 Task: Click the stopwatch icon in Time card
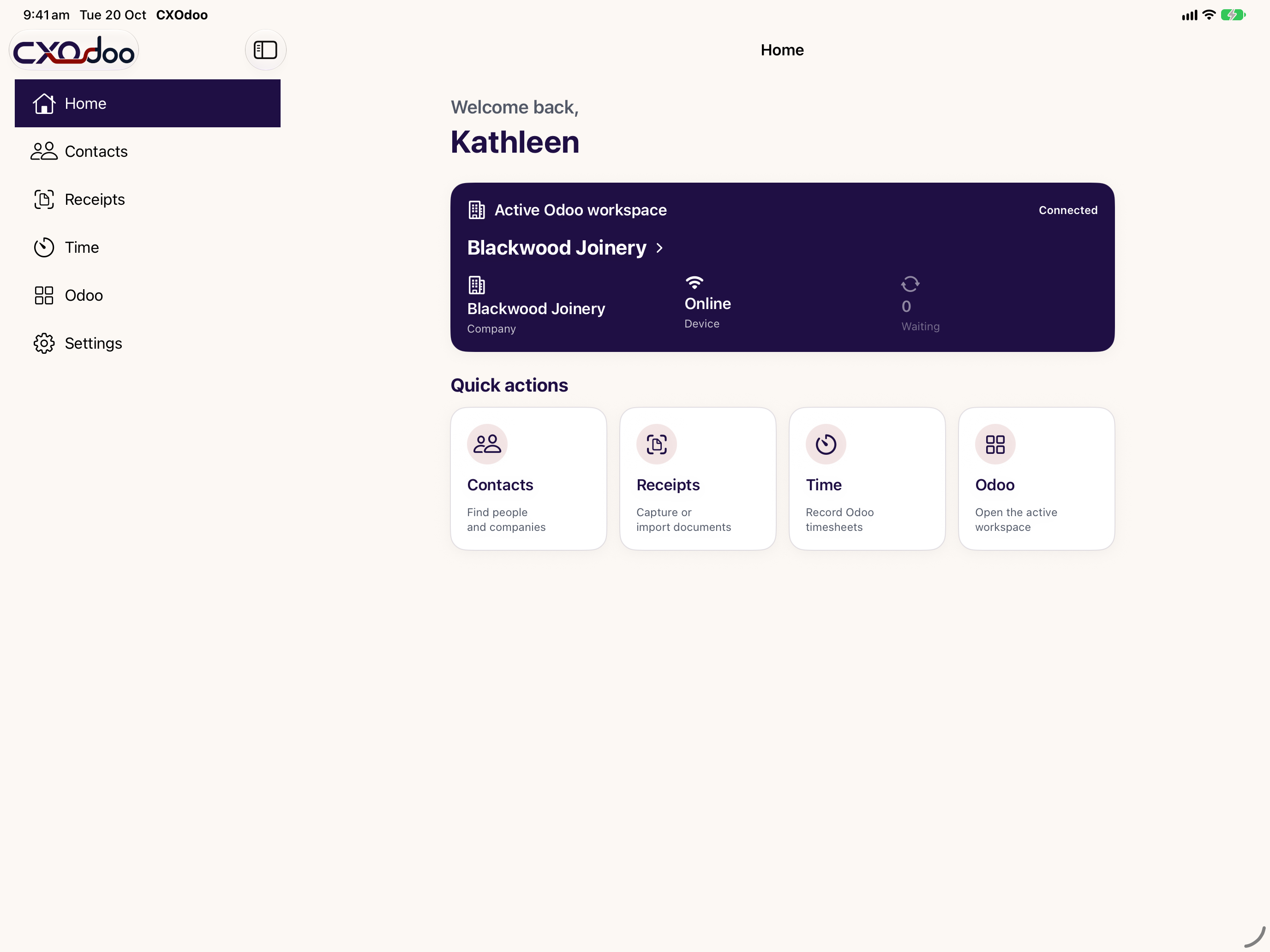[x=826, y=444]
